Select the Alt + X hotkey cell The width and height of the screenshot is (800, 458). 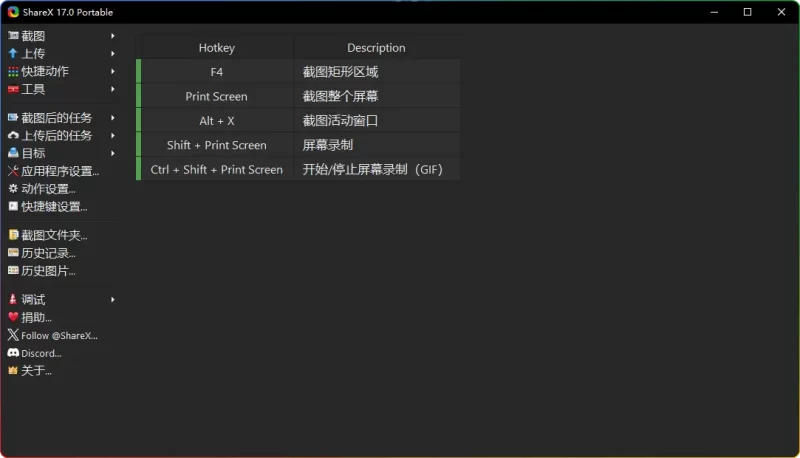(216, 121)
